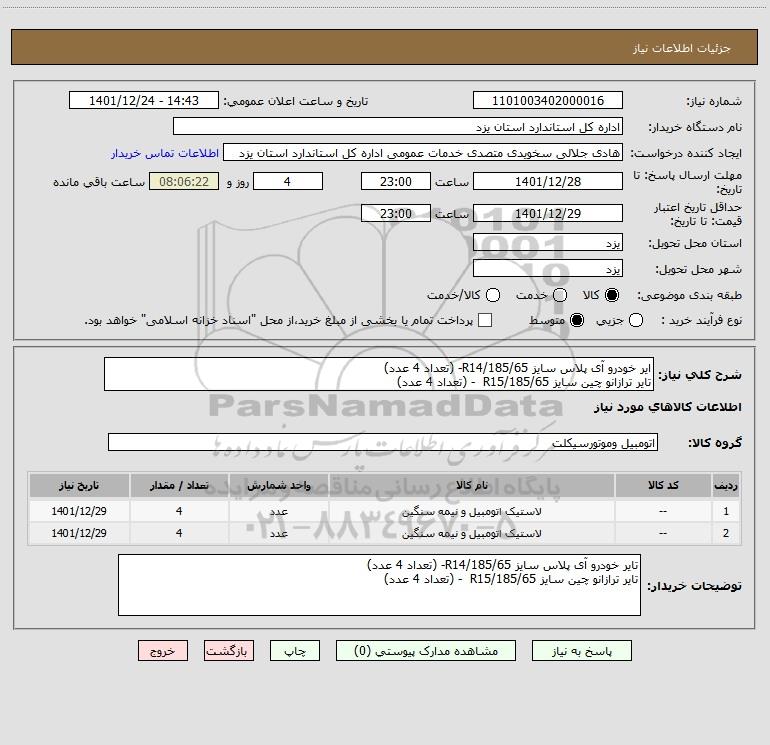The height and width of the screenshot is (745, 770).
Task: Click row 2 unit cell عدد
Action: click(x=278, y=533)
